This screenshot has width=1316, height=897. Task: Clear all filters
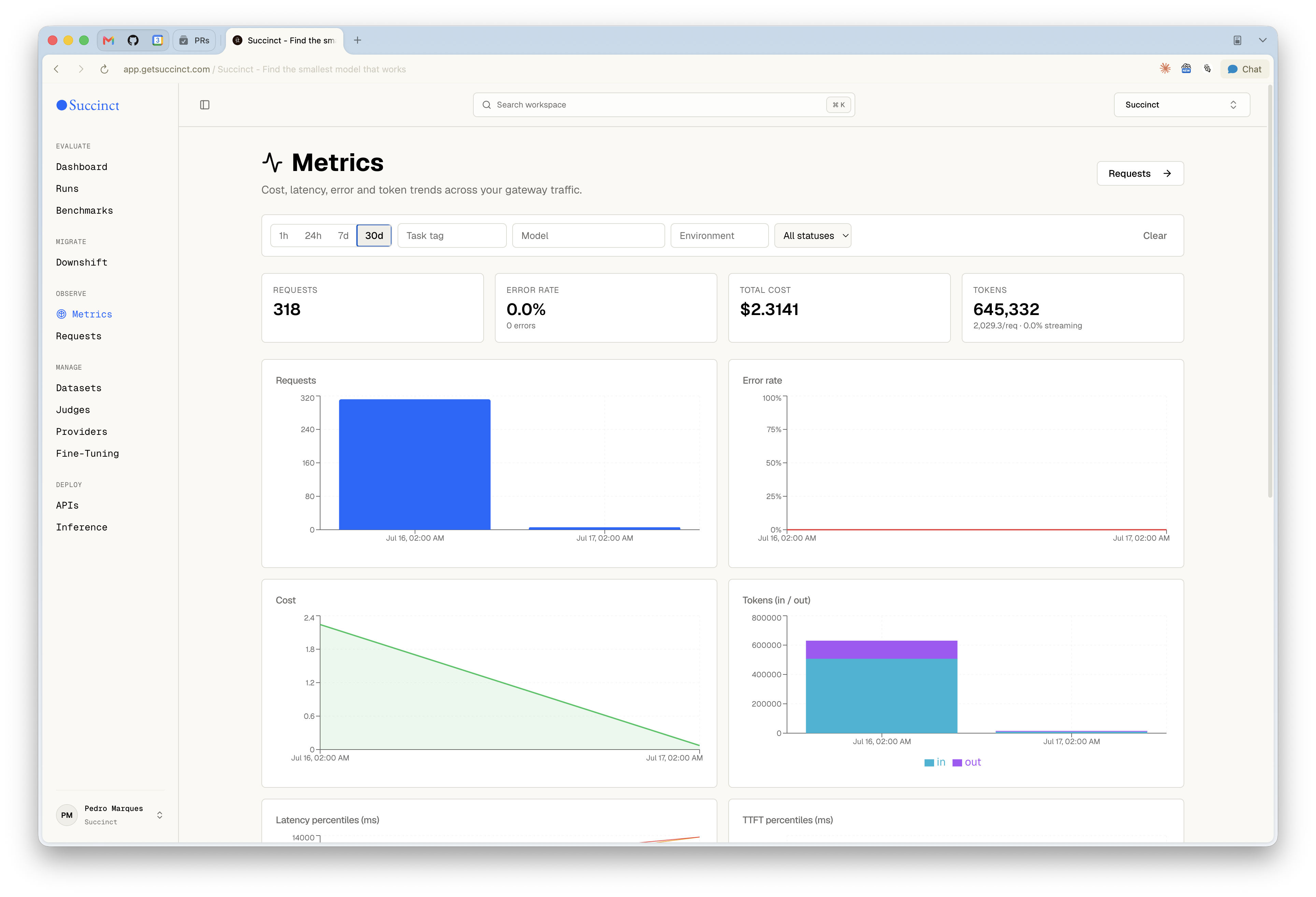point(1155,236)
